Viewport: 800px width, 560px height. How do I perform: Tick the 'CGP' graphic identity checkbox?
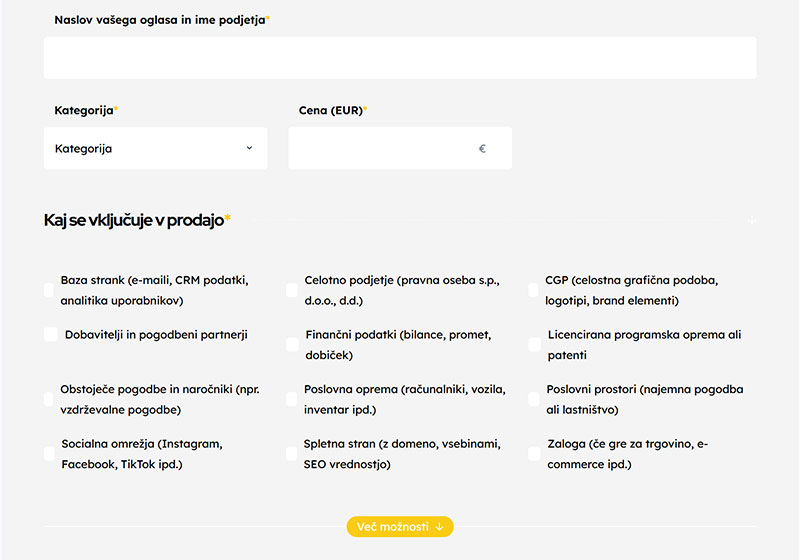pos(534,290)
